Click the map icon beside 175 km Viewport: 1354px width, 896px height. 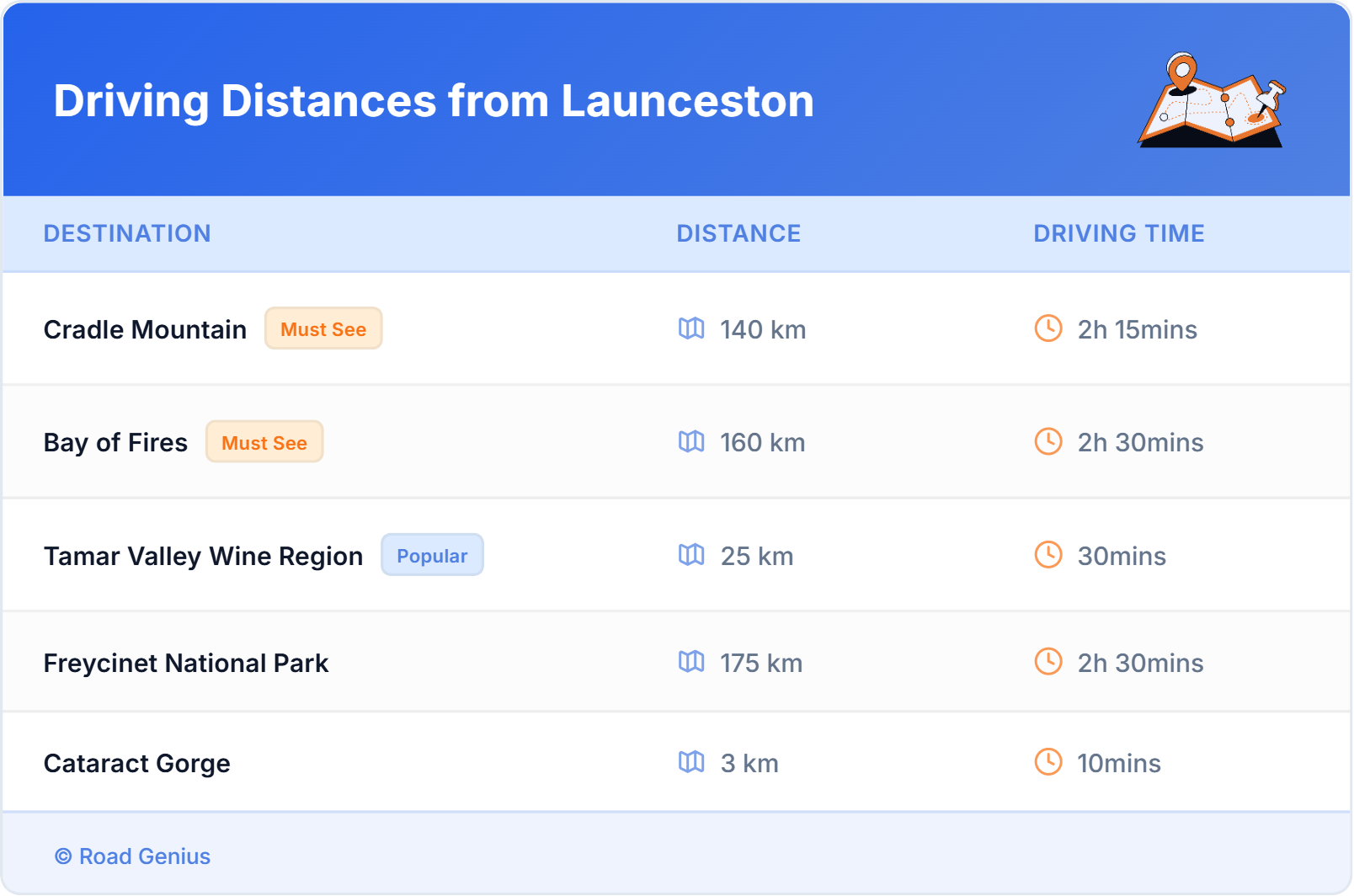click(x=691, y=662)
